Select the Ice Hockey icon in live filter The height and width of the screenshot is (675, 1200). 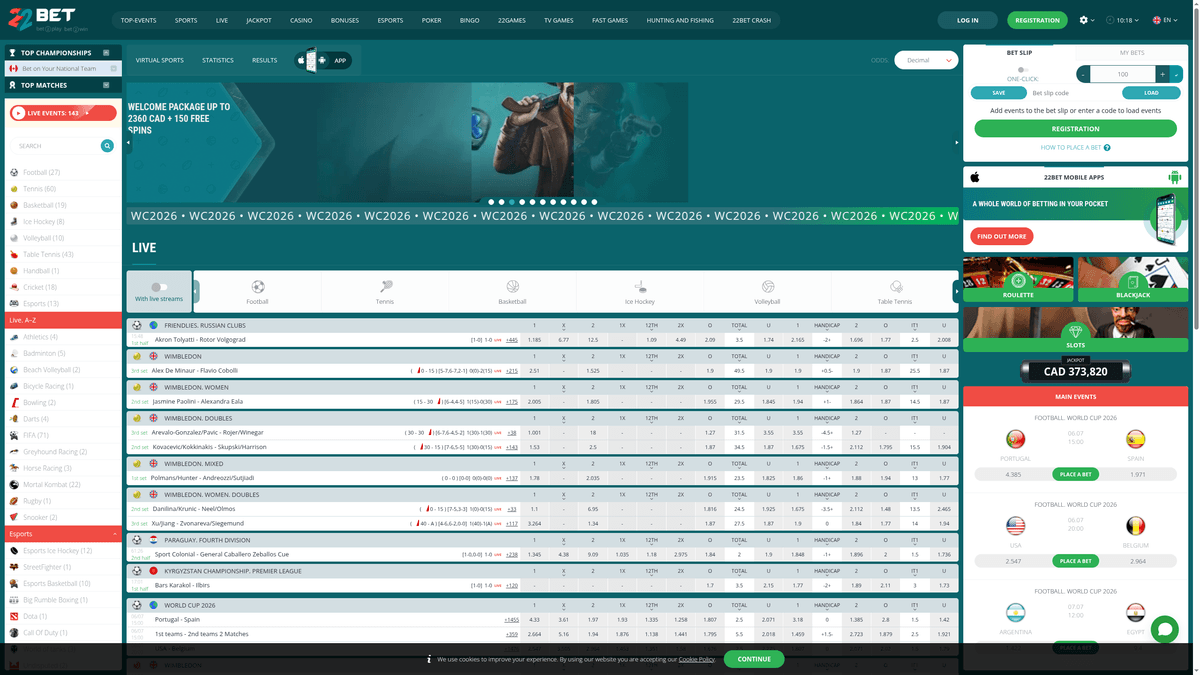[x=640, y=287]
